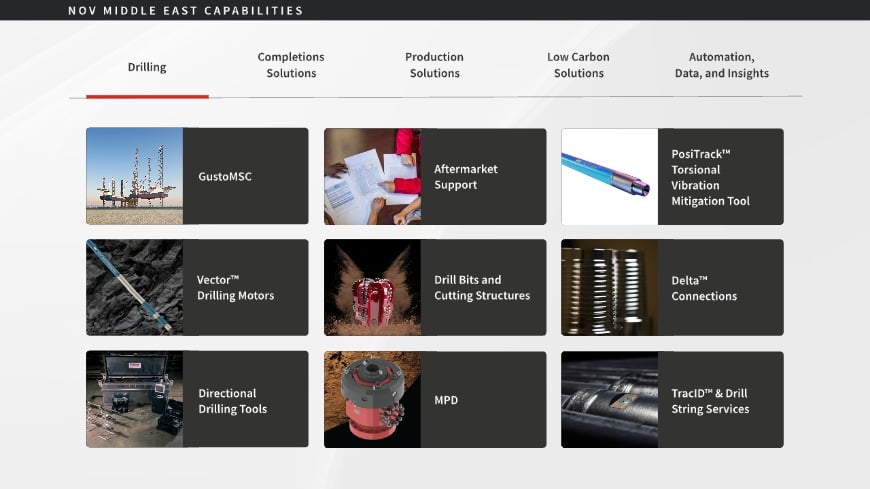Open the GustoMSC text label
This screenshot has height=489, width=870.
click(225, 177)
